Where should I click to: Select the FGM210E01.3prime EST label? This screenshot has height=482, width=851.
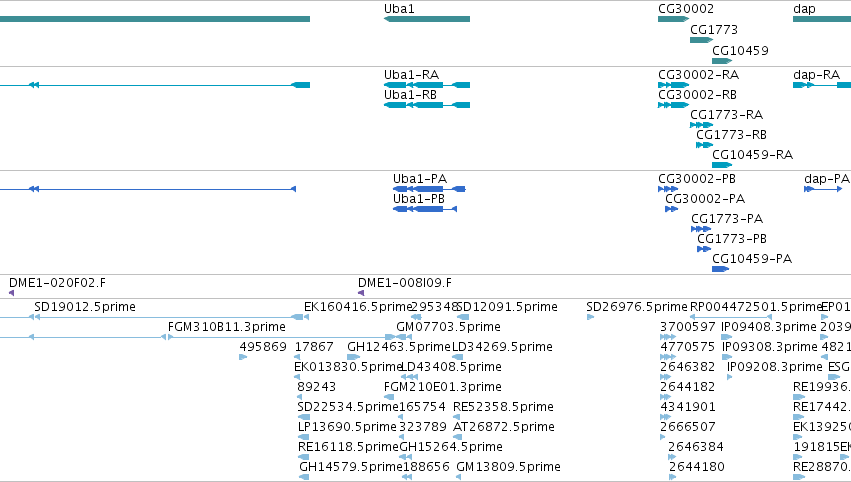tap(443, 388)
